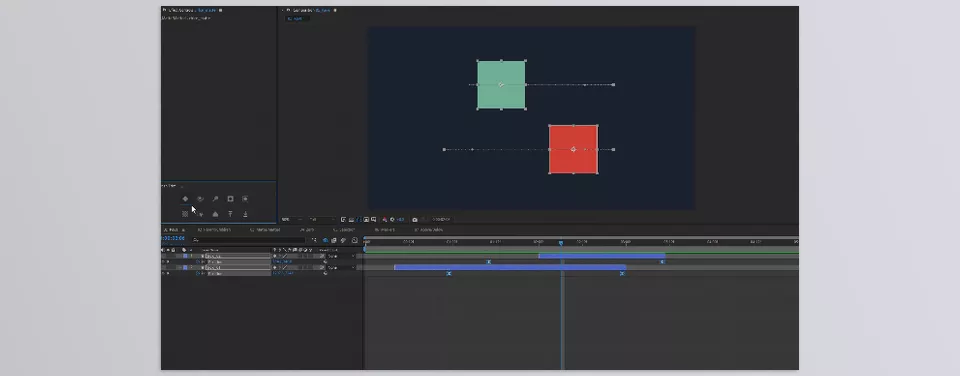Toggle transparency grid below the viewer
This screenshot has width=960, height=376.
(351, 219)
